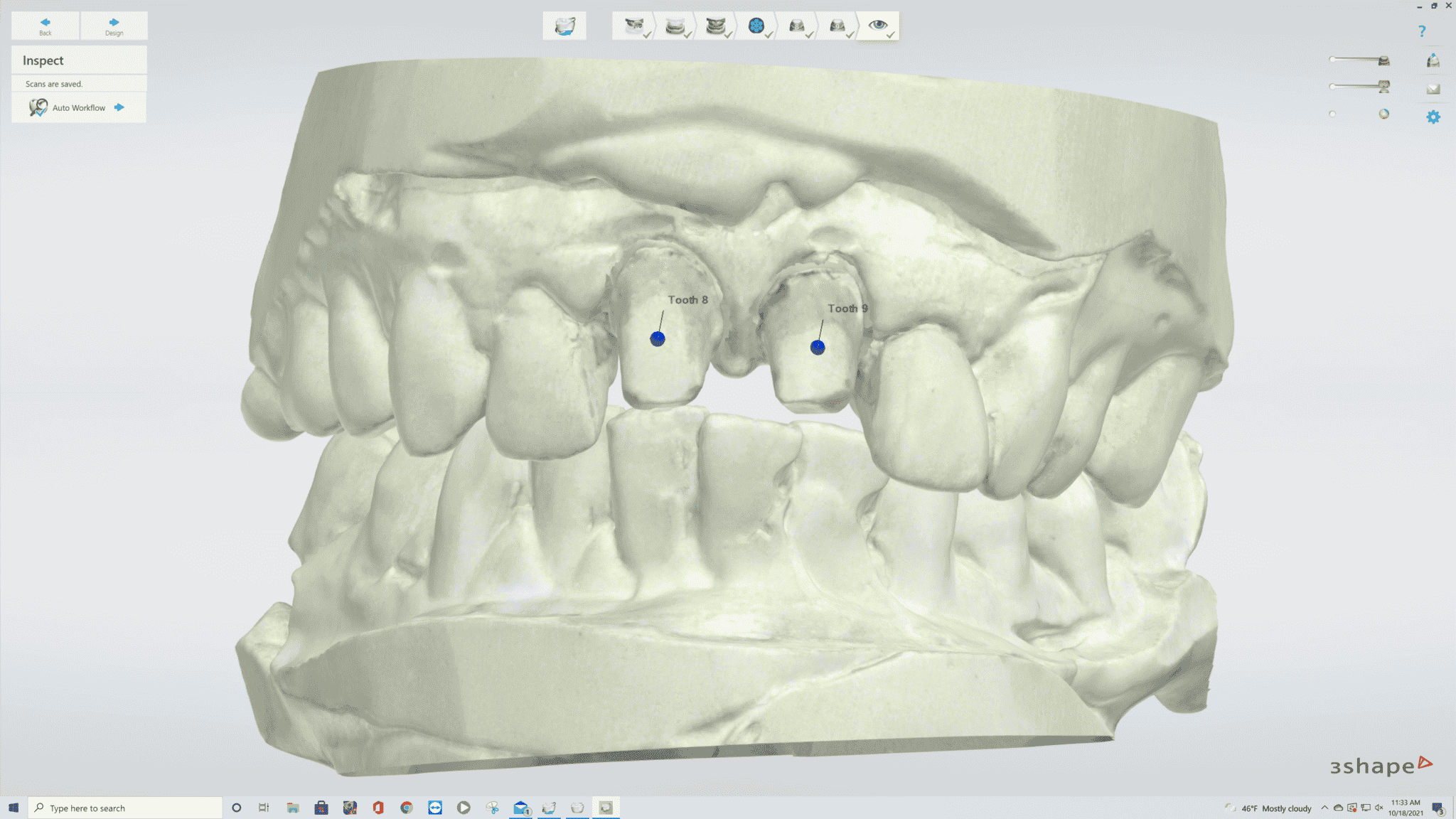Click the Tooth 9 label

(x=847, y=309)
